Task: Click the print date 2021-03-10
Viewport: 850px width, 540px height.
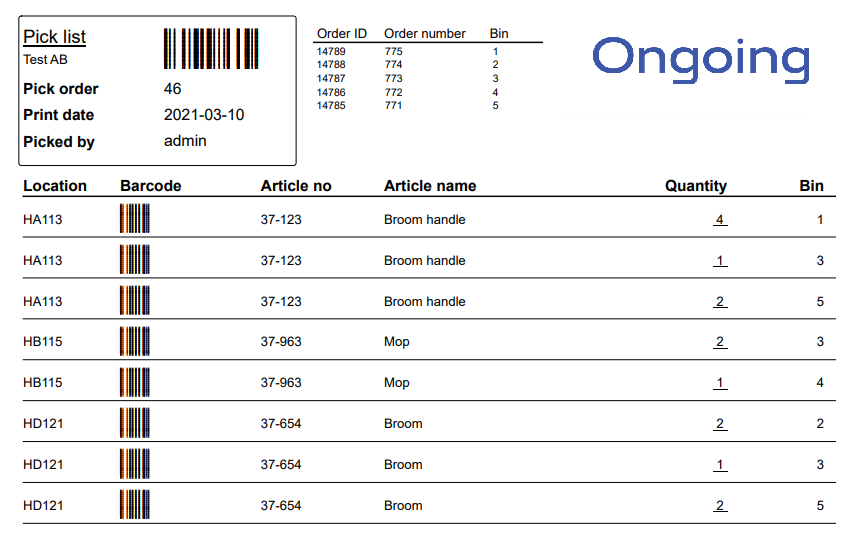Action: tap(204, 115)
